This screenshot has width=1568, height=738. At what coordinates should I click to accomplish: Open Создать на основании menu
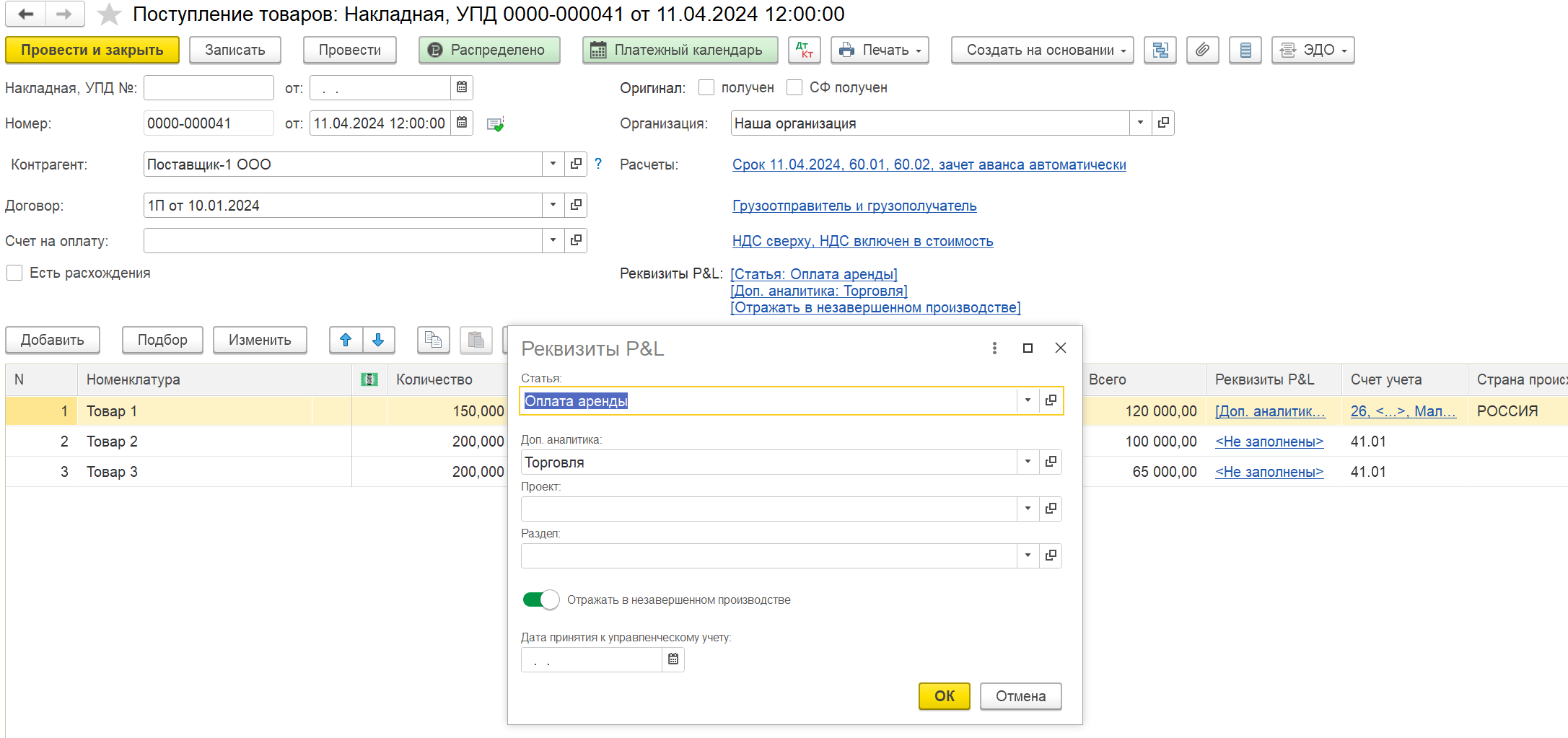pyautogui.click(x=1042, y=50)
